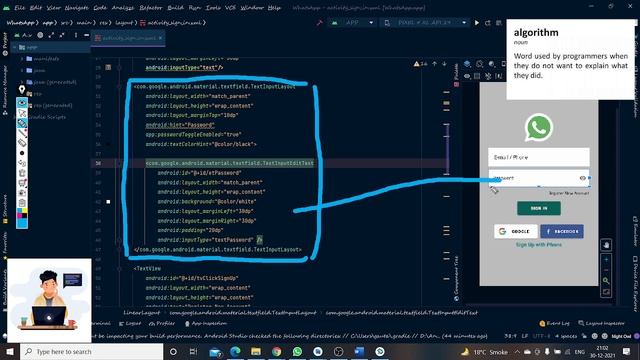Click the annotation undo icon
This screenshot has width=640, height=360.
click(22, 163)
